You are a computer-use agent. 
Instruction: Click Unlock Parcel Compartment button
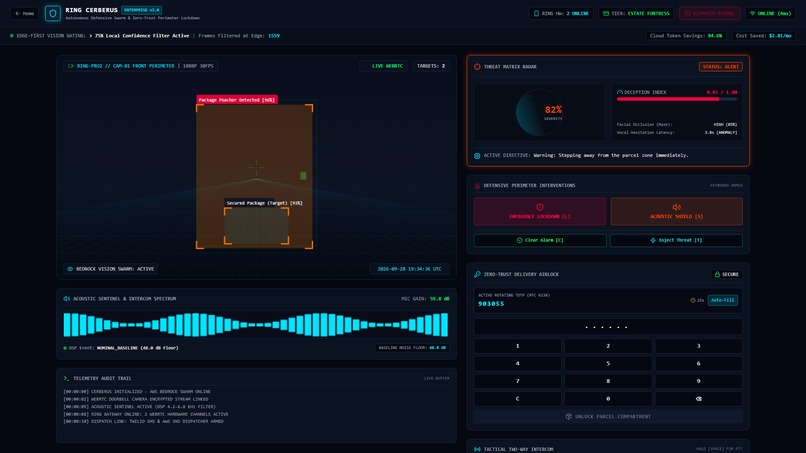pyautogui.click(x=608, y=416)
